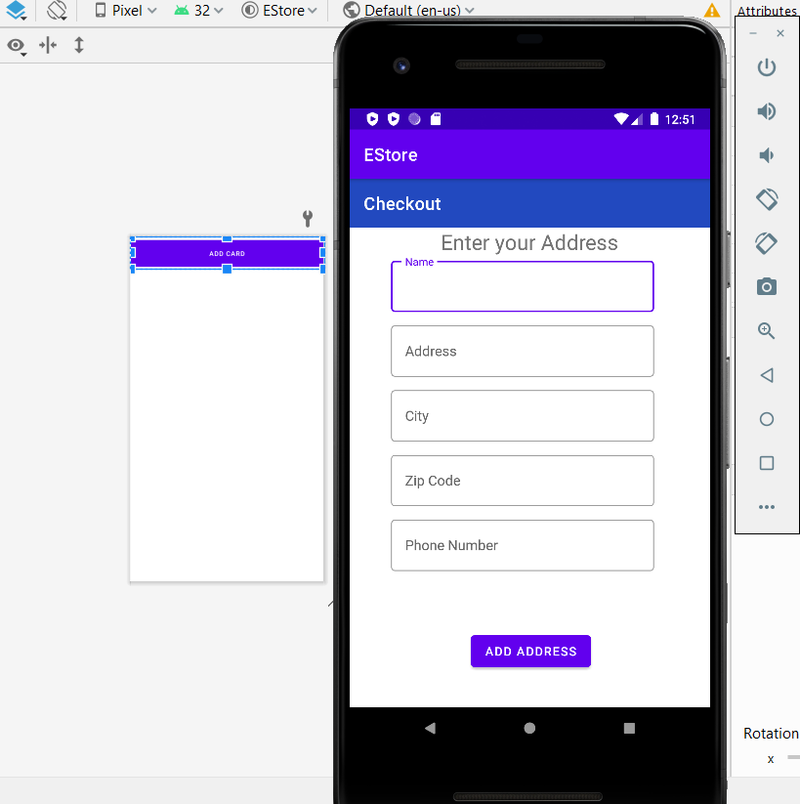Rotate emulator left
Viewport: 800px width, 804px height.
tap(767, 199)
